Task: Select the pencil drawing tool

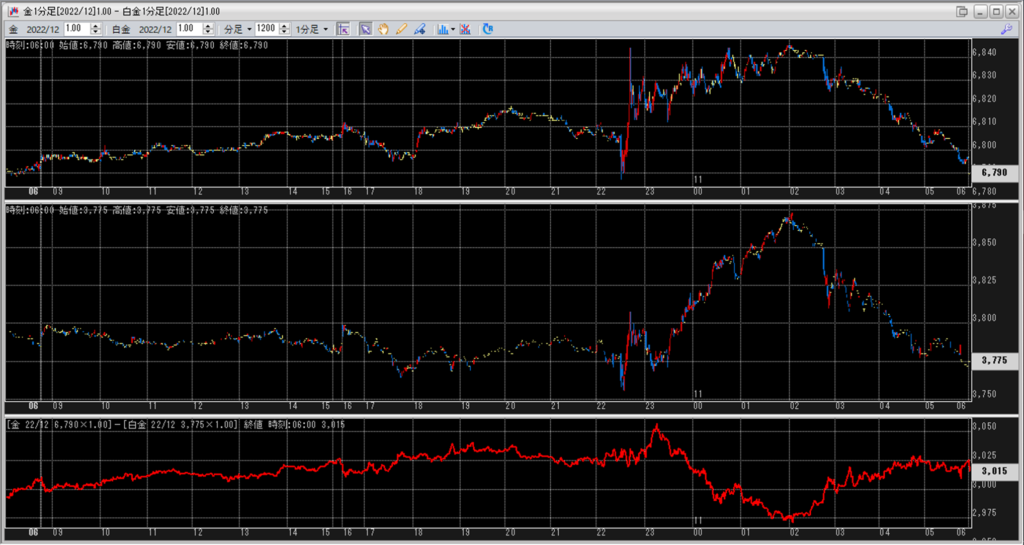Action: pyautogui.click(x=401, y=29)
